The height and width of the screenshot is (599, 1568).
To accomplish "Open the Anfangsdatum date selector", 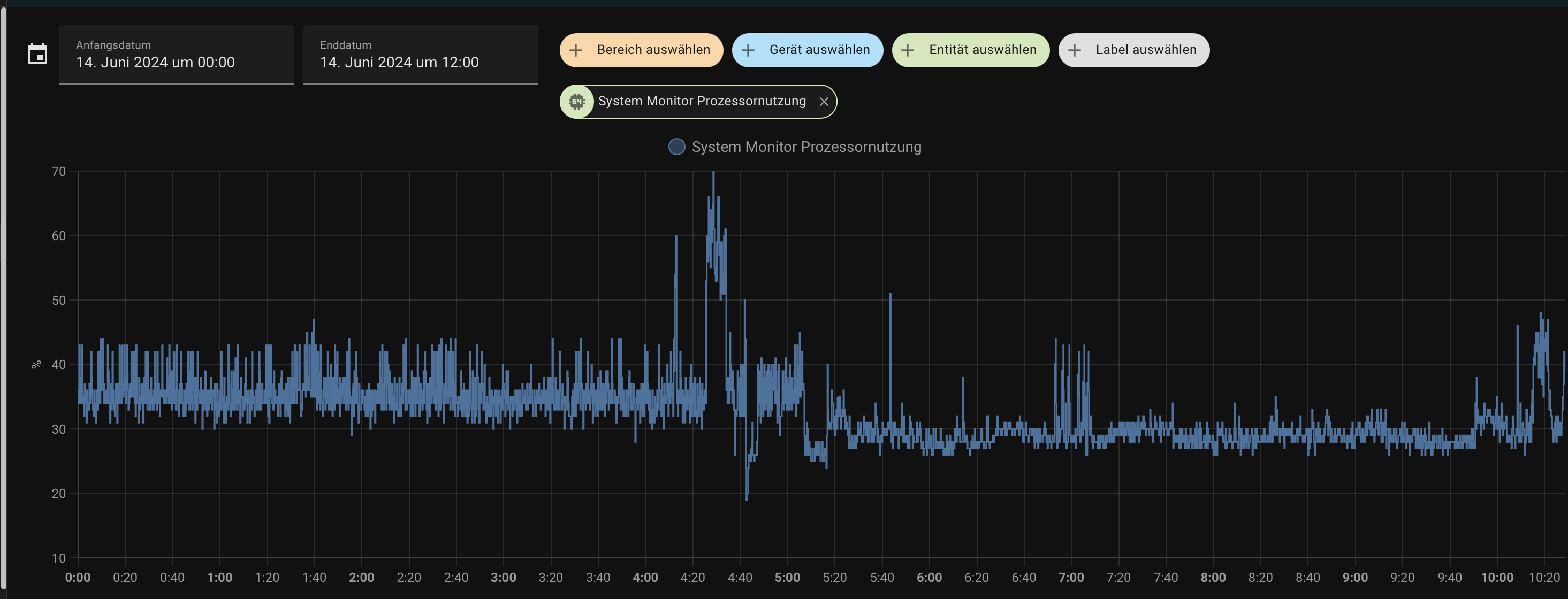I will click(x=177, y=62).
